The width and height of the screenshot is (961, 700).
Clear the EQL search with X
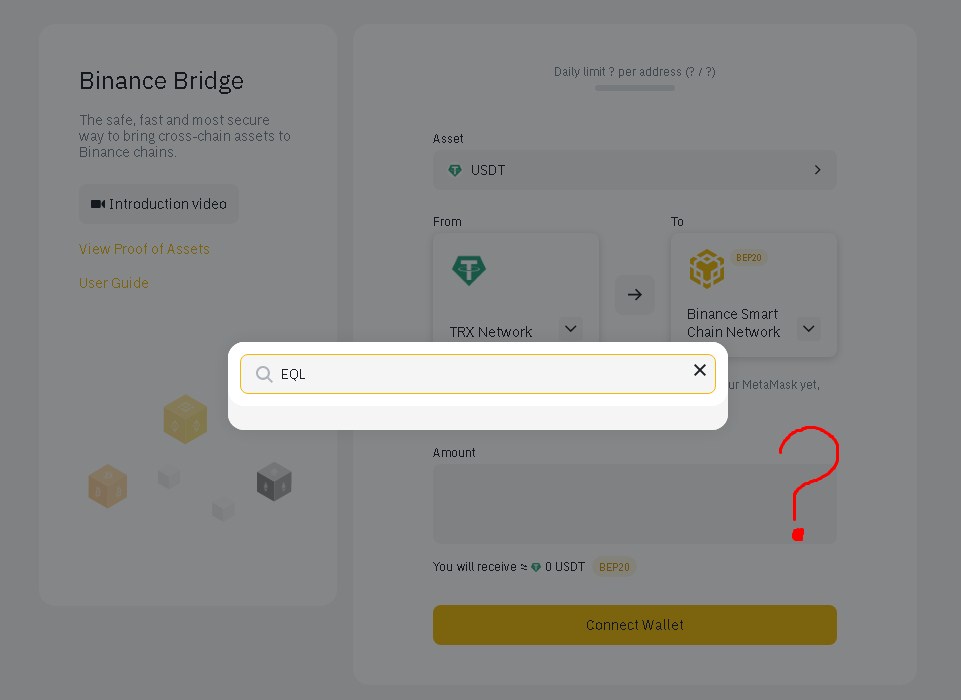point(700,370)
